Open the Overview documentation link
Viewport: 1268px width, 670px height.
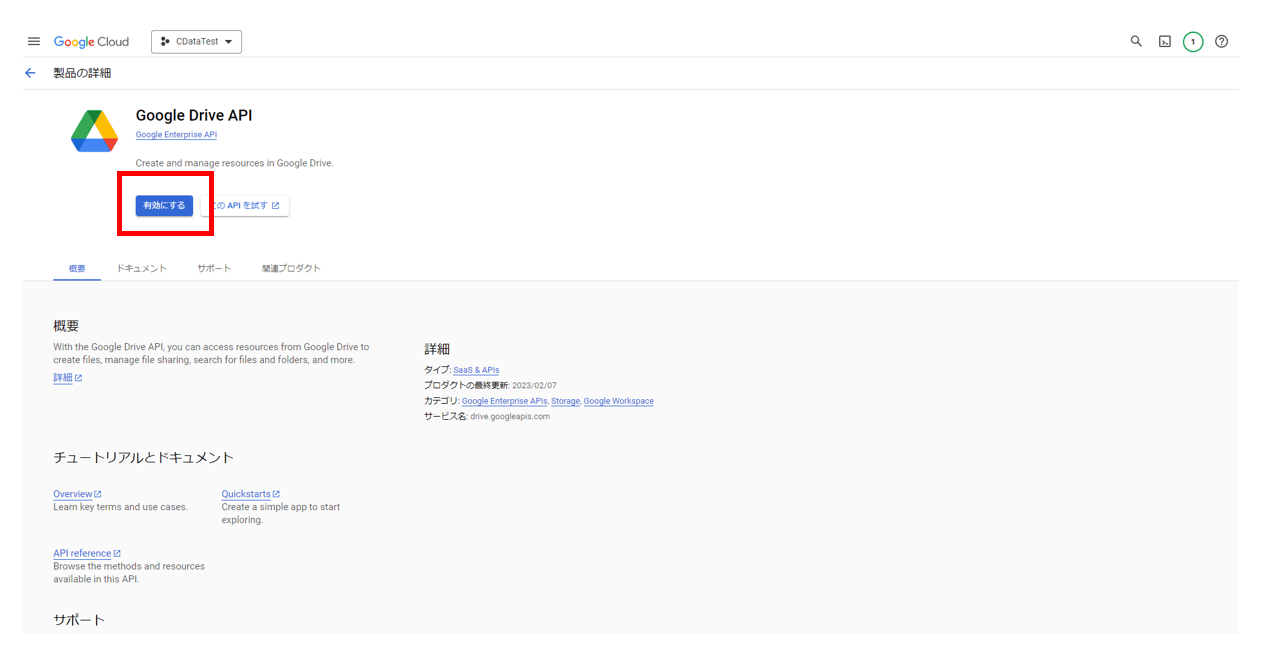coord(77,494)
